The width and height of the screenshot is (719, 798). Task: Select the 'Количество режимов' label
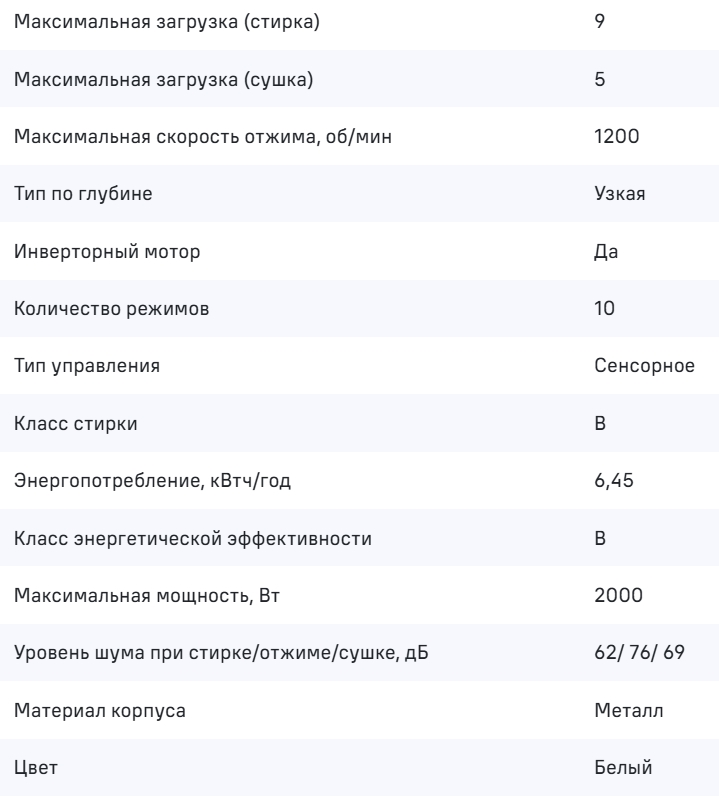(112, 309)
